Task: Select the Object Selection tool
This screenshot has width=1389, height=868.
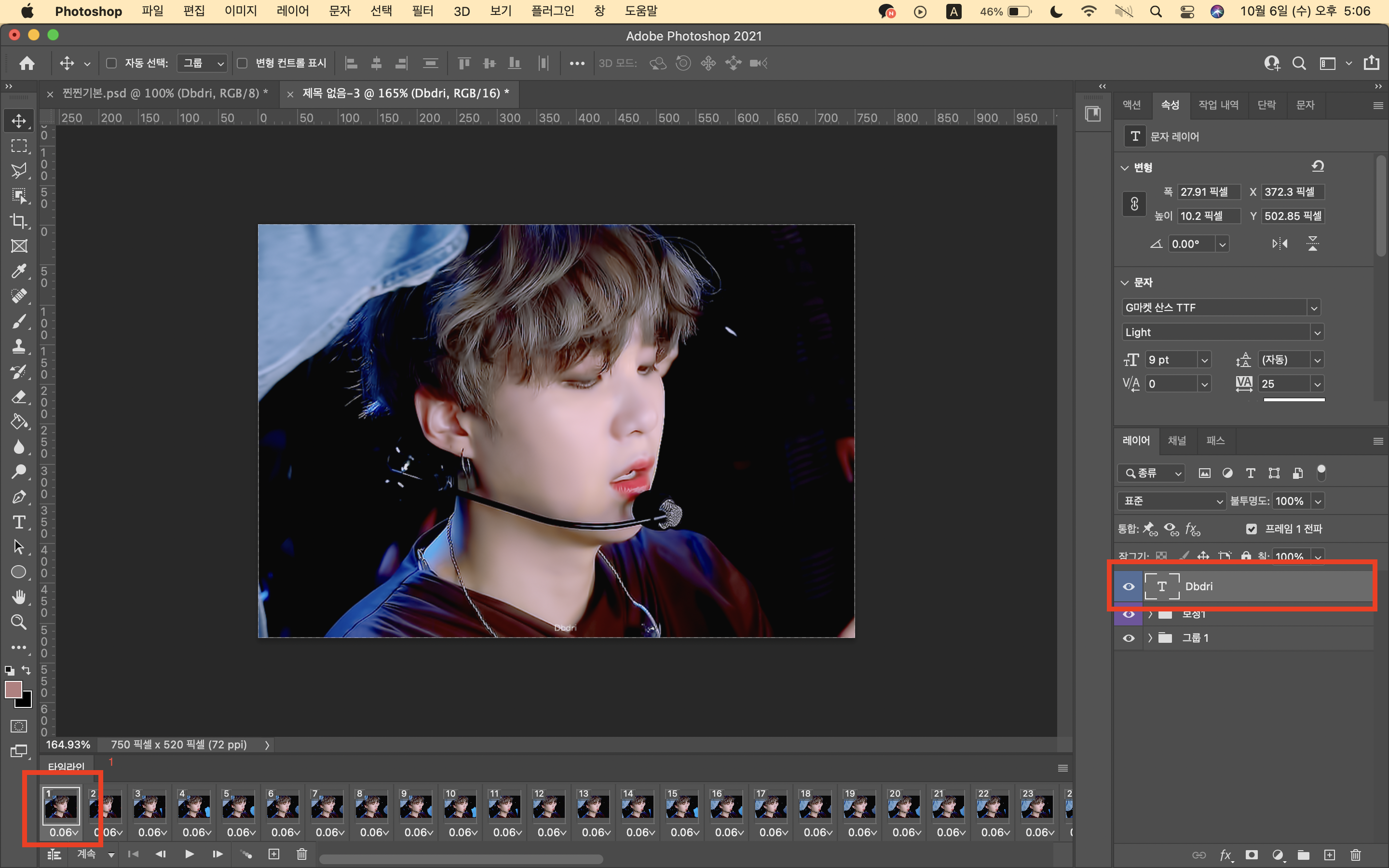Action: coord(19,196)
